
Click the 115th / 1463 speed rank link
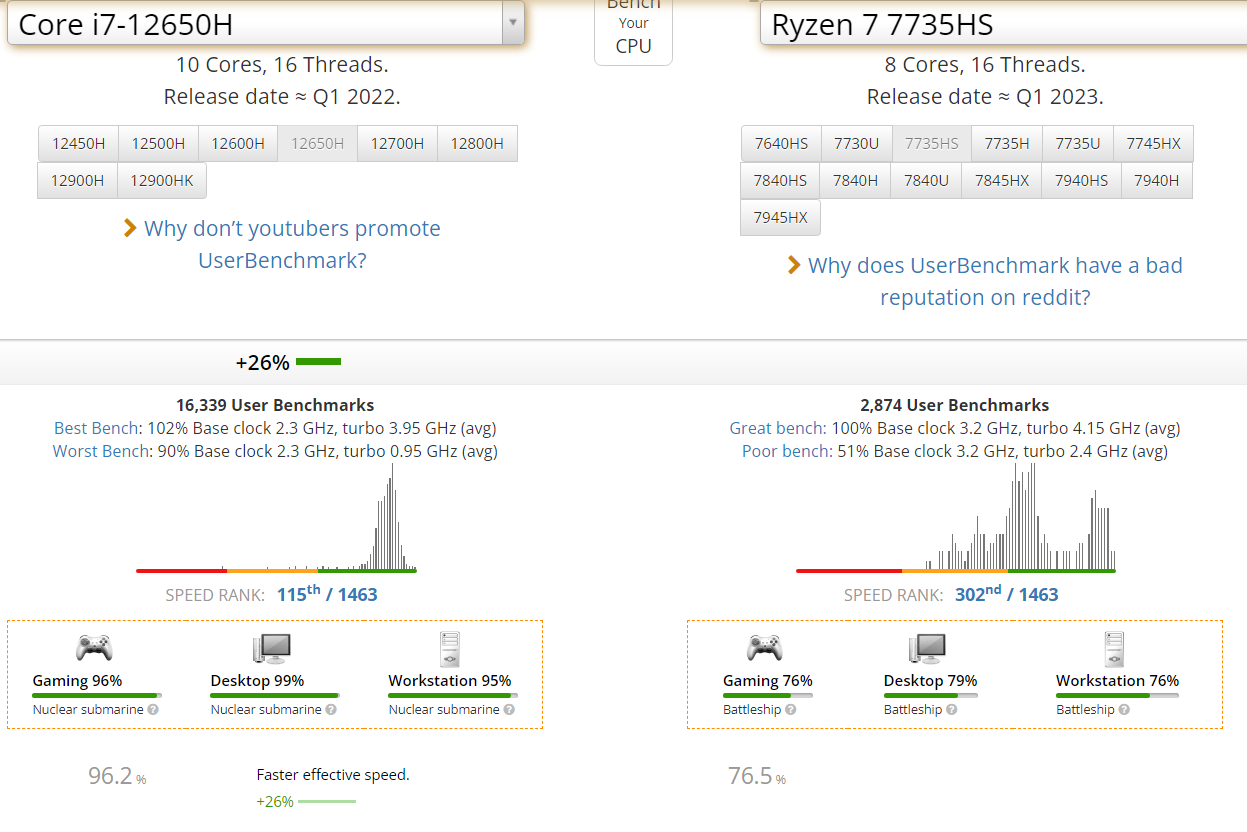coord(327,594)
